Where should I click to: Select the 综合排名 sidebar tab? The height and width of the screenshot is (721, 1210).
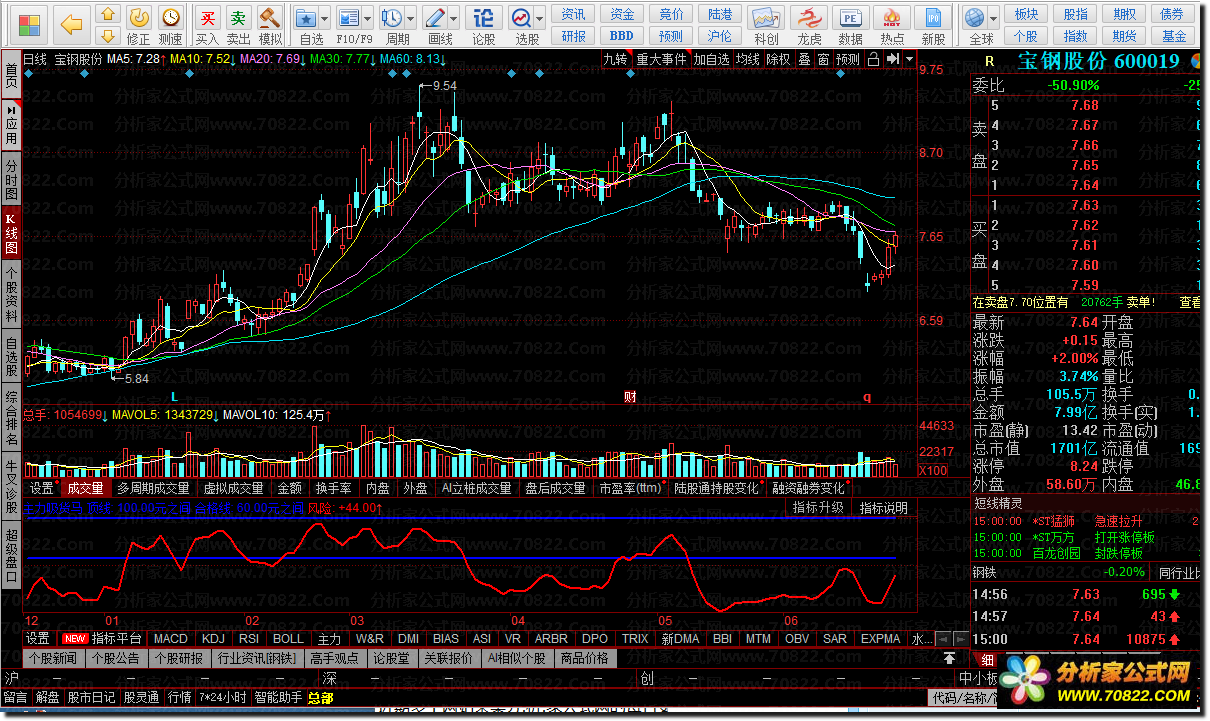coord(11,417)
